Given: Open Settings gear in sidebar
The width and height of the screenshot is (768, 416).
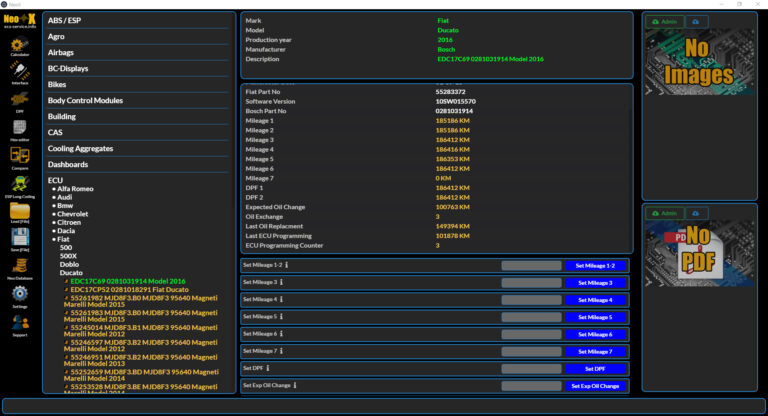Looking at the screenshot, I should click(x=19, y=294).
